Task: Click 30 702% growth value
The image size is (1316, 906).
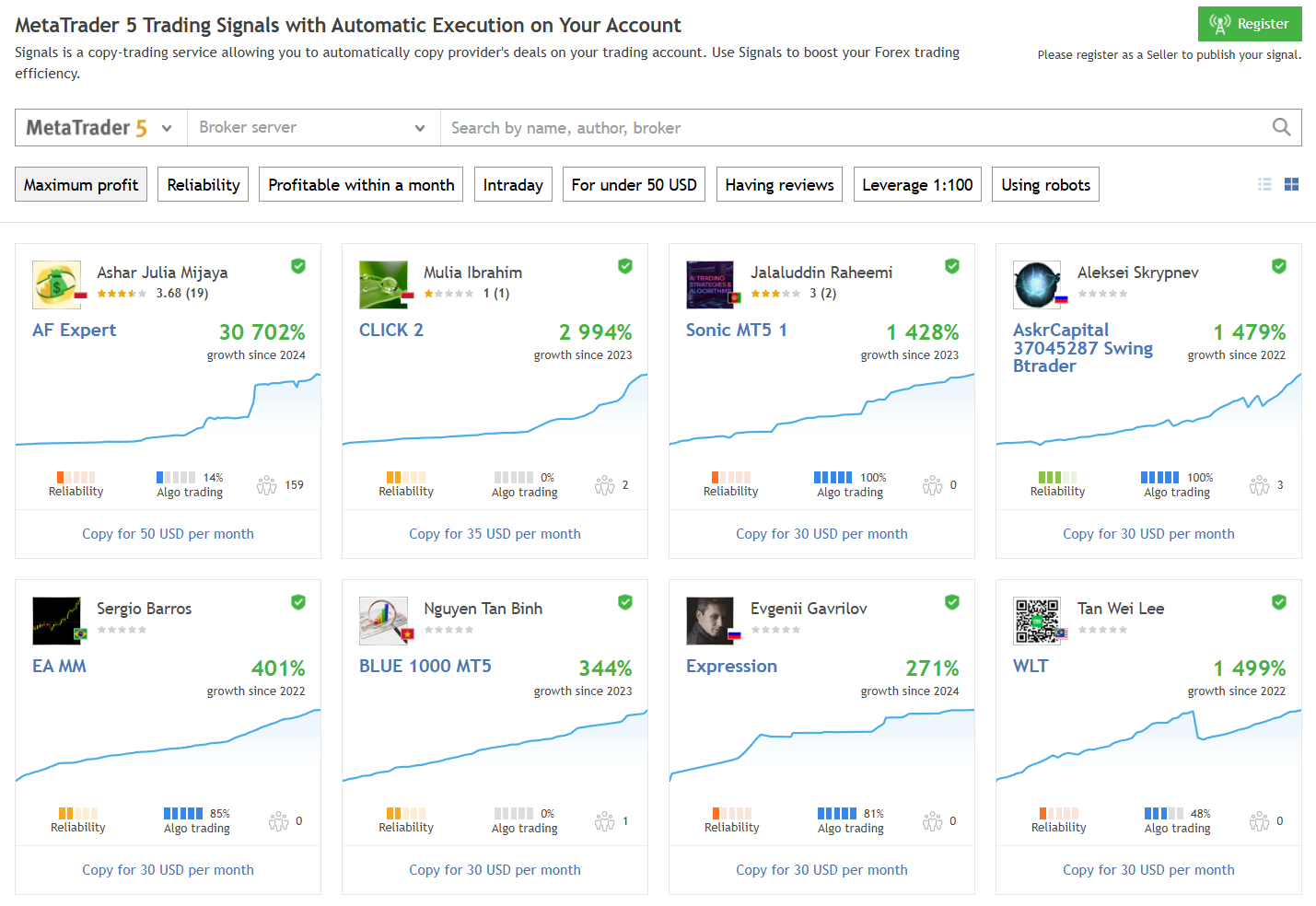Action: click(x=262, y=331)
